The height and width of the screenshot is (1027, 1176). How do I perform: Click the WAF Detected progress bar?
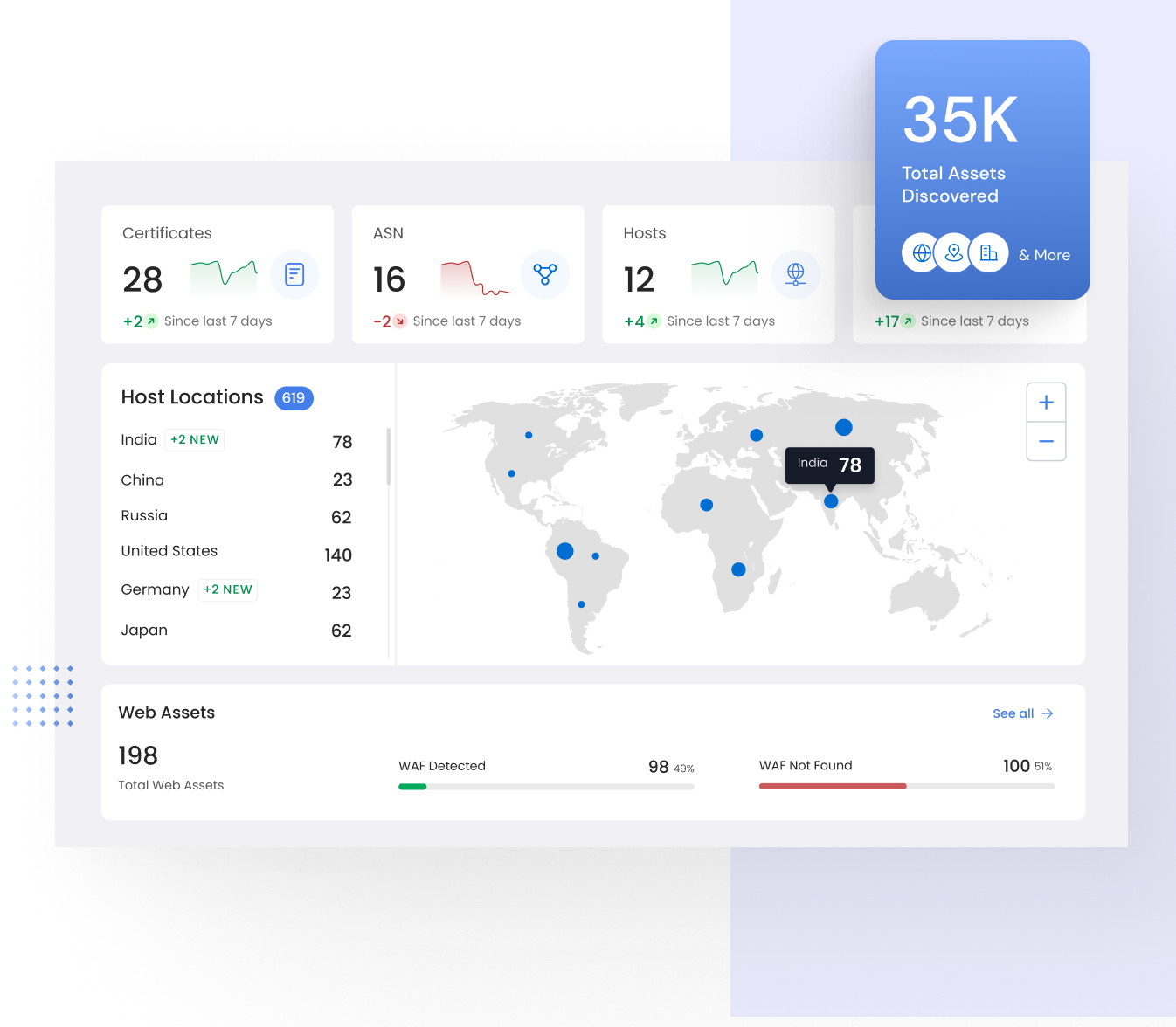tap(546, 786)
